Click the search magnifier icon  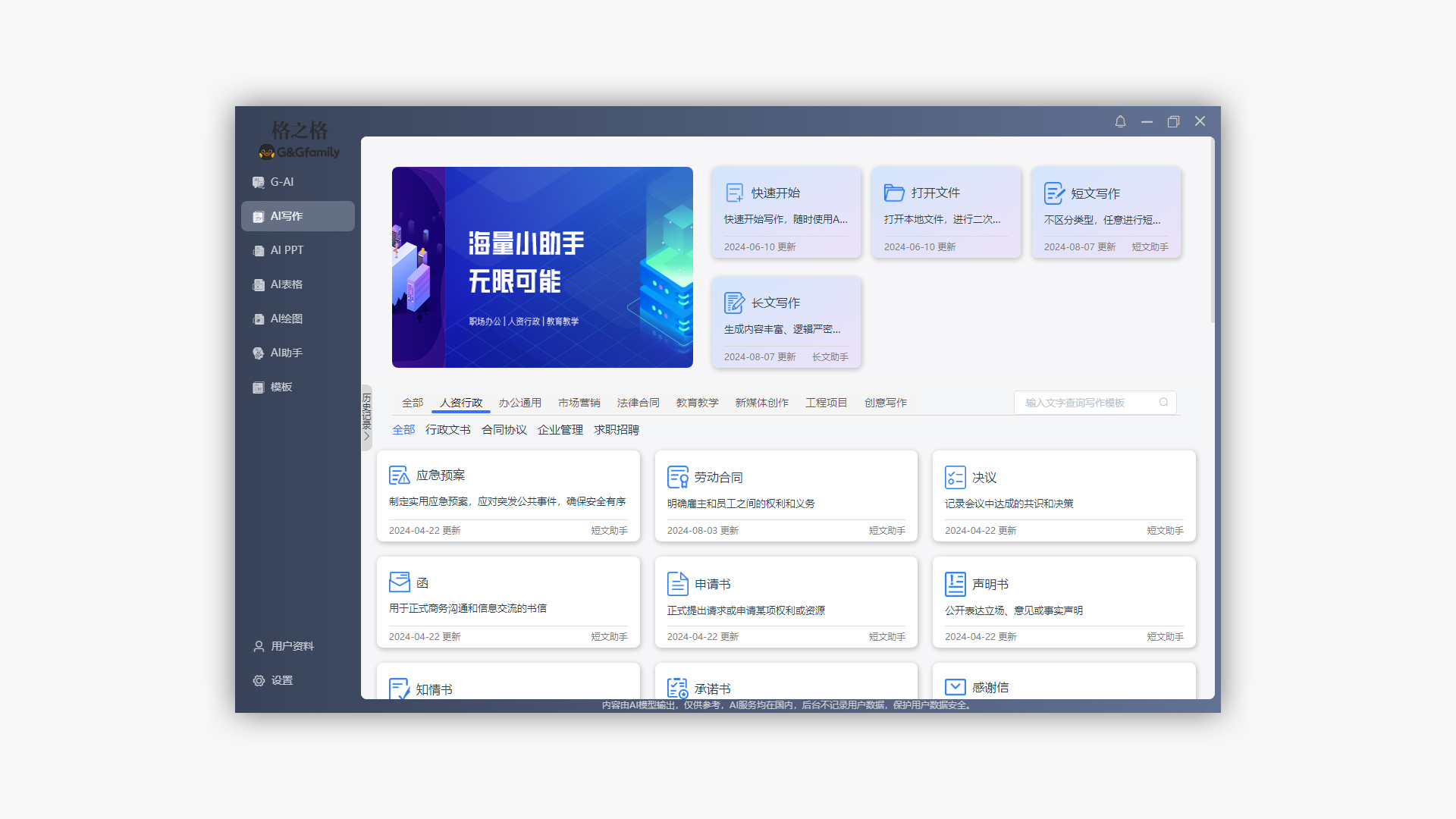tap(1163, 403)
